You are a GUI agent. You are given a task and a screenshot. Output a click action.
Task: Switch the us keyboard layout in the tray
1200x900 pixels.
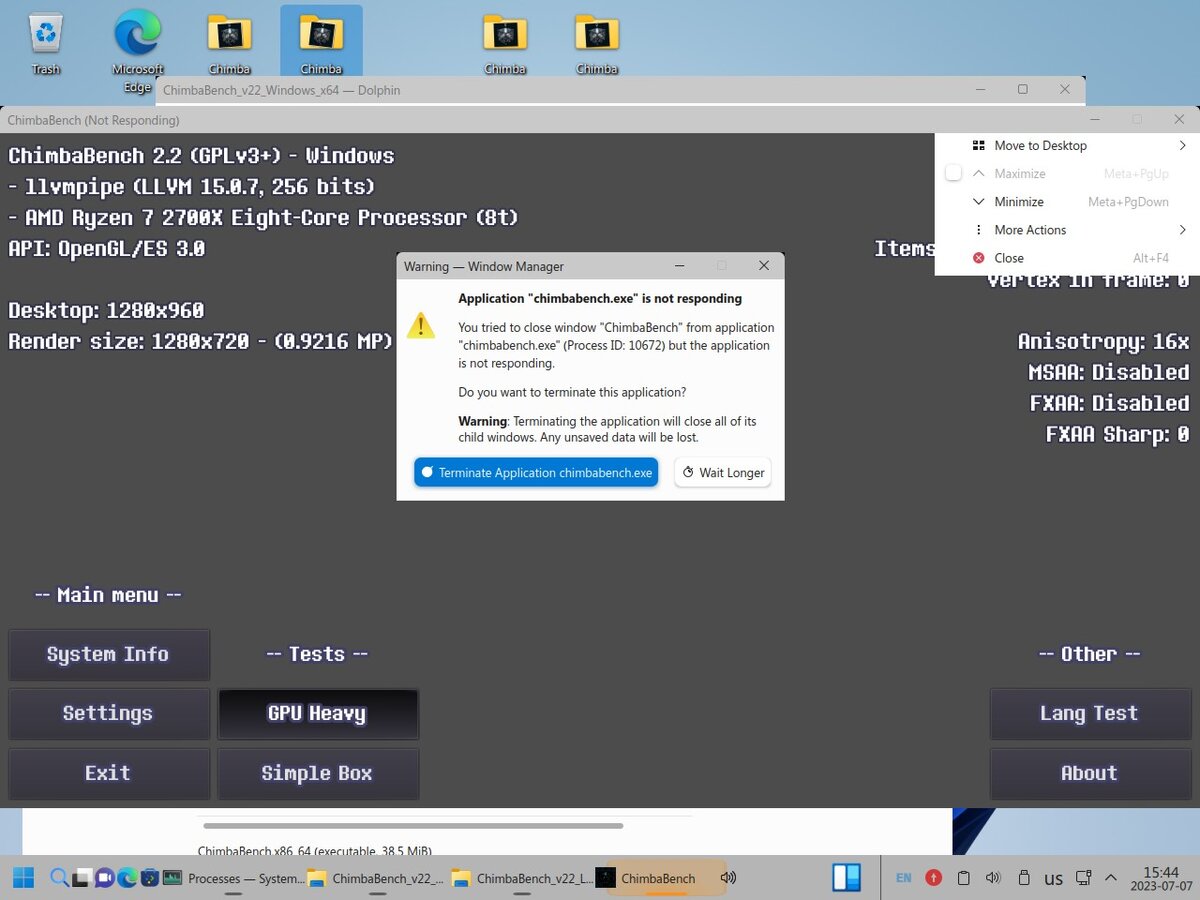tap(1053, 877)
